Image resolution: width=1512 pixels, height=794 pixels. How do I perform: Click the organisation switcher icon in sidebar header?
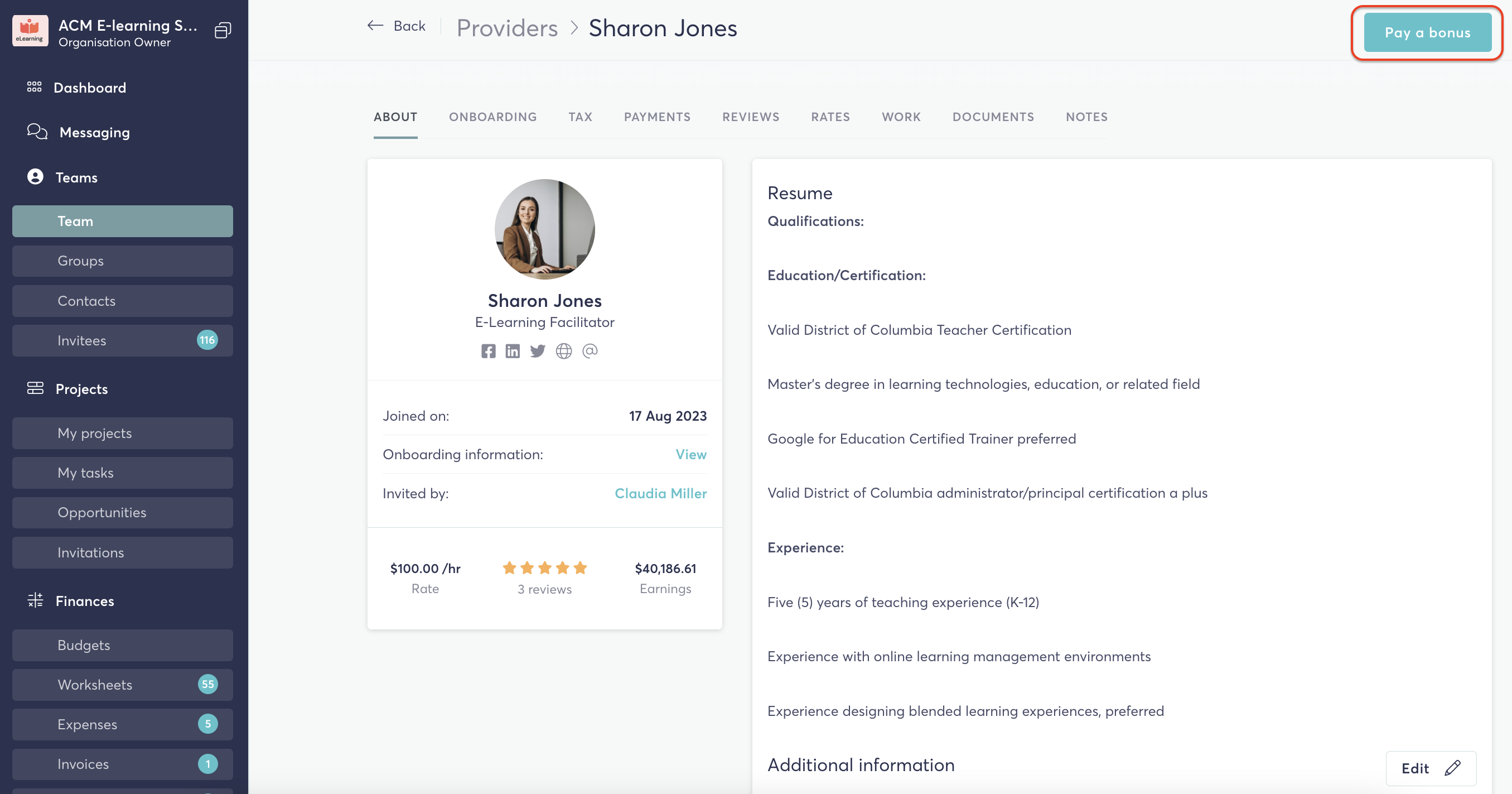tap(223, 31)
